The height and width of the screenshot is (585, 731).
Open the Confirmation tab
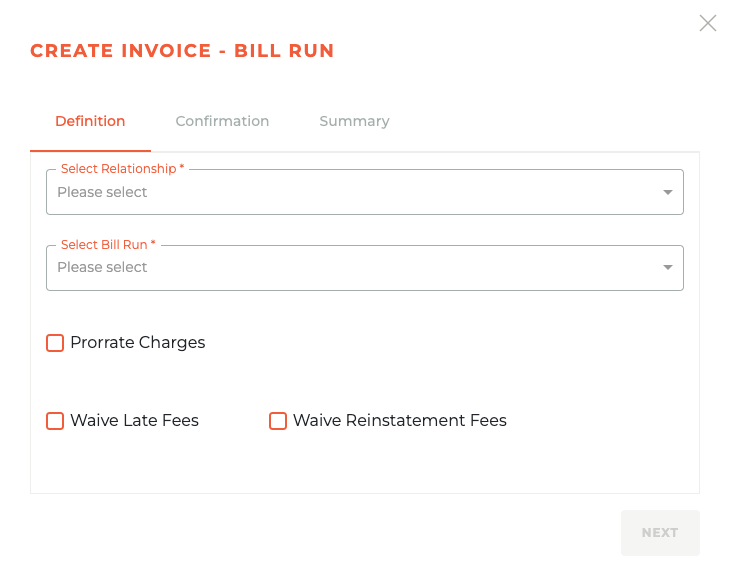click(x=222, y=121)
